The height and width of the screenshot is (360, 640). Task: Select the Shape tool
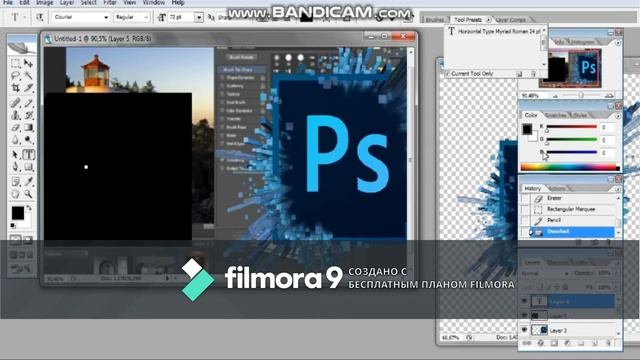tap(28, 167)
